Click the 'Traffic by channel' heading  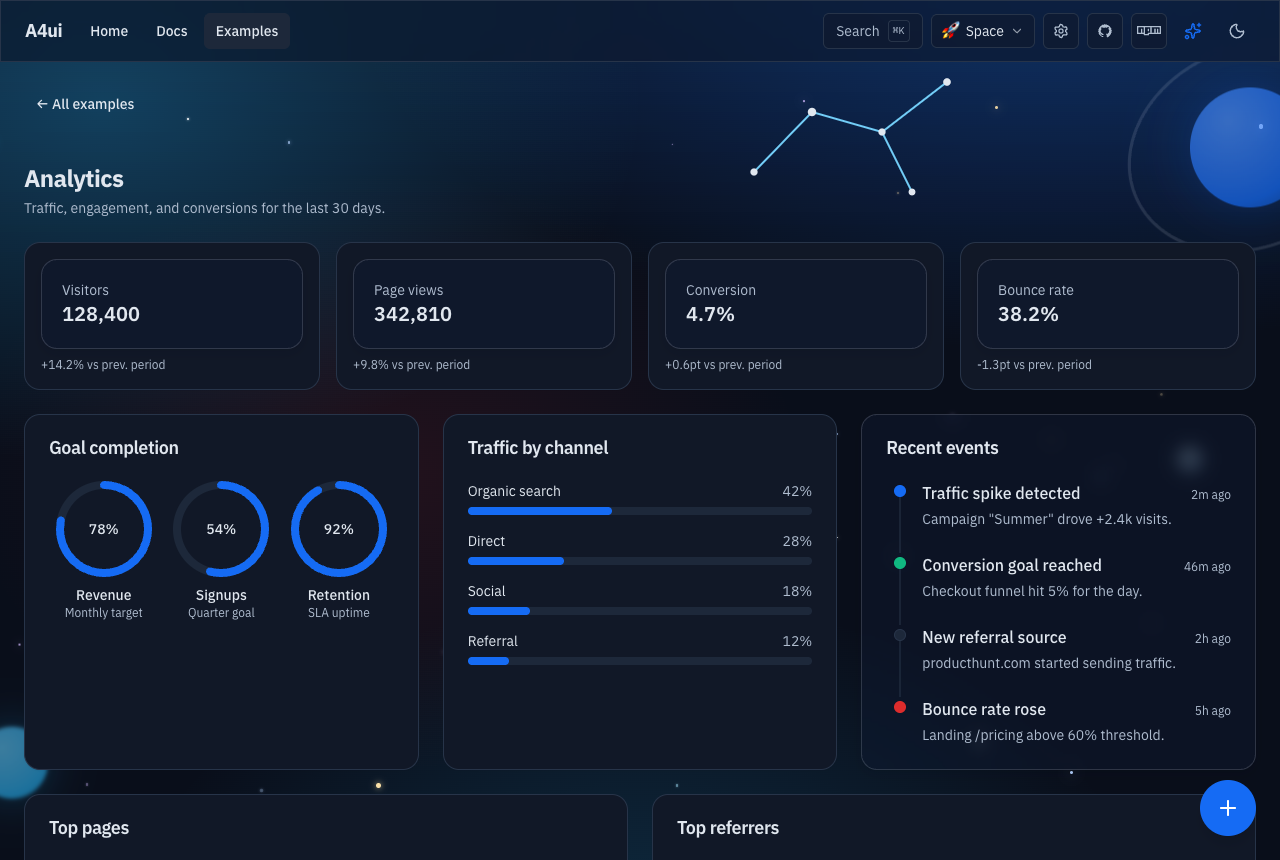tap(538, 448)
